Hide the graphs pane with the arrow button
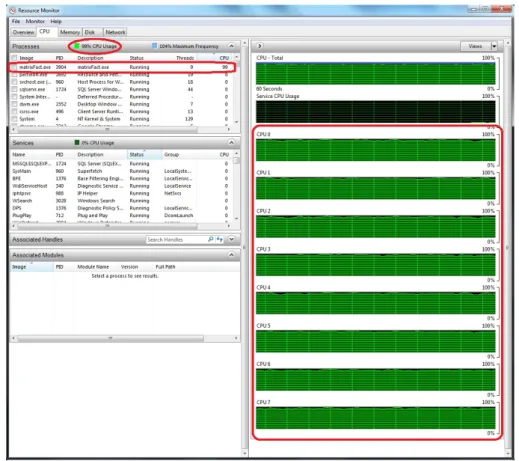Viewport: 519px width, 461px height. (260, 46)
